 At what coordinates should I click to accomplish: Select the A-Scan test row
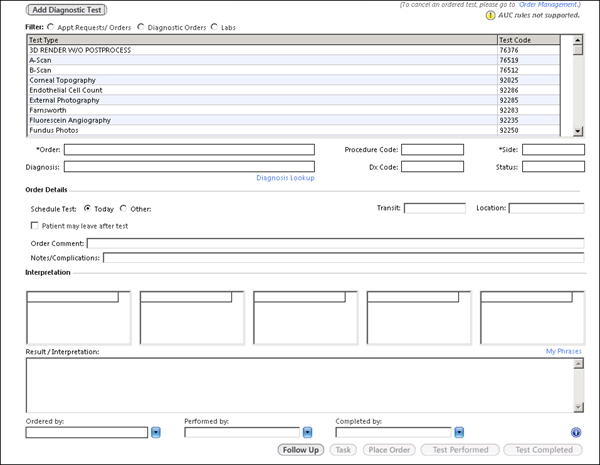(294, 60)
